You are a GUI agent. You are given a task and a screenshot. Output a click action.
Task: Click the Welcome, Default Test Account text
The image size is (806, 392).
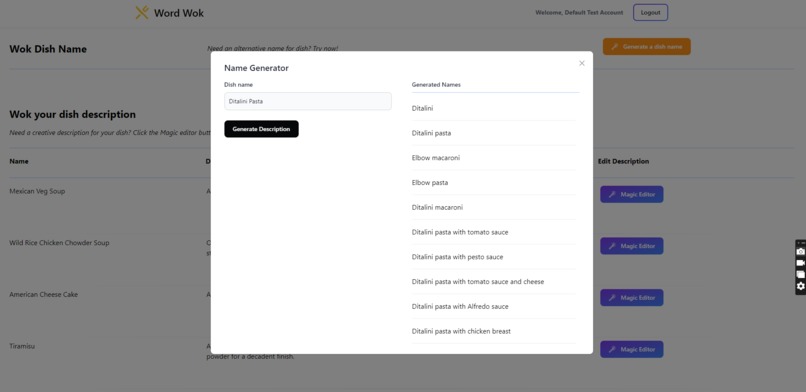point(579,13)
